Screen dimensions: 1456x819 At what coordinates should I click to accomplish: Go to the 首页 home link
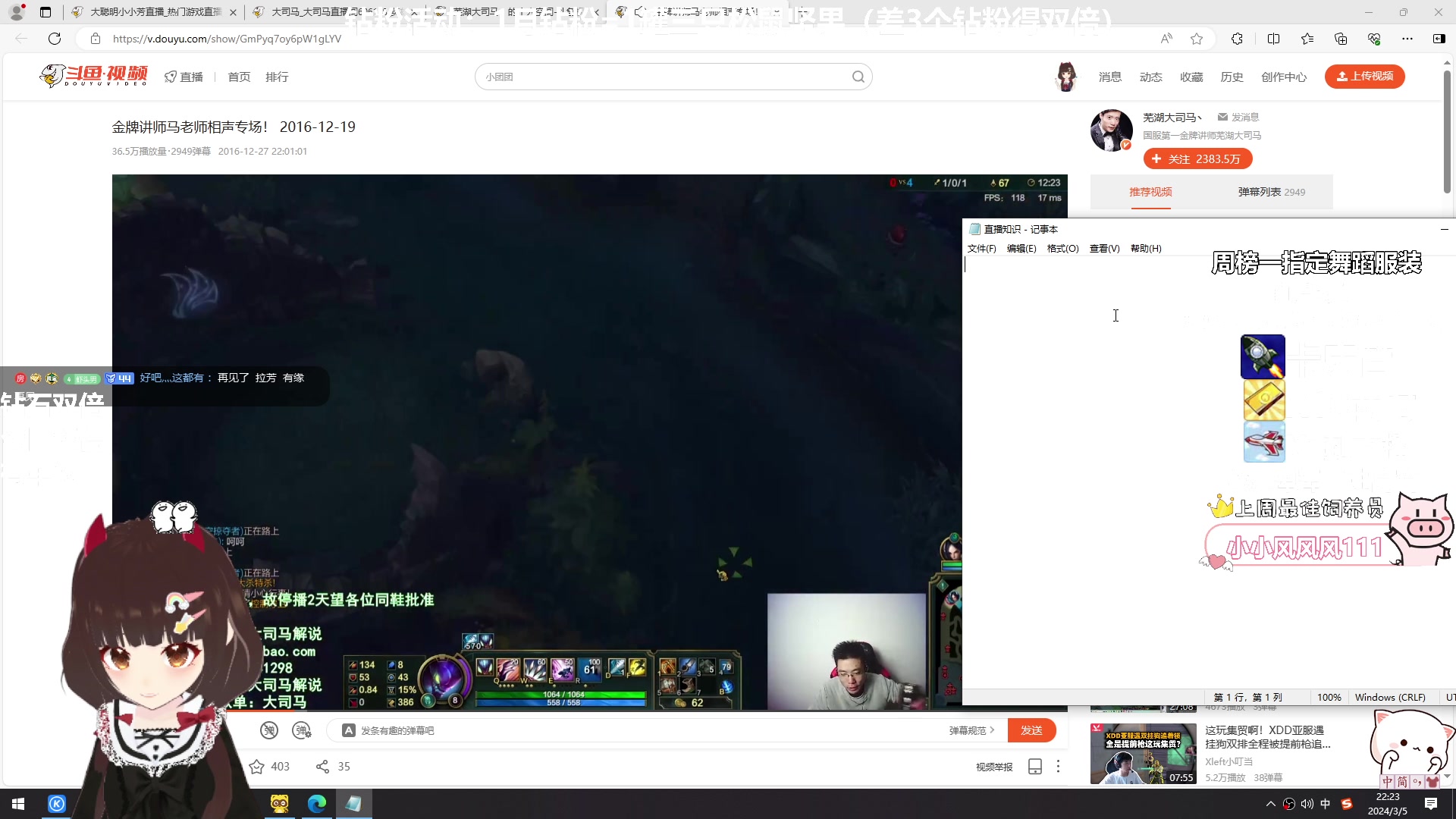click(x=239, y=77)
